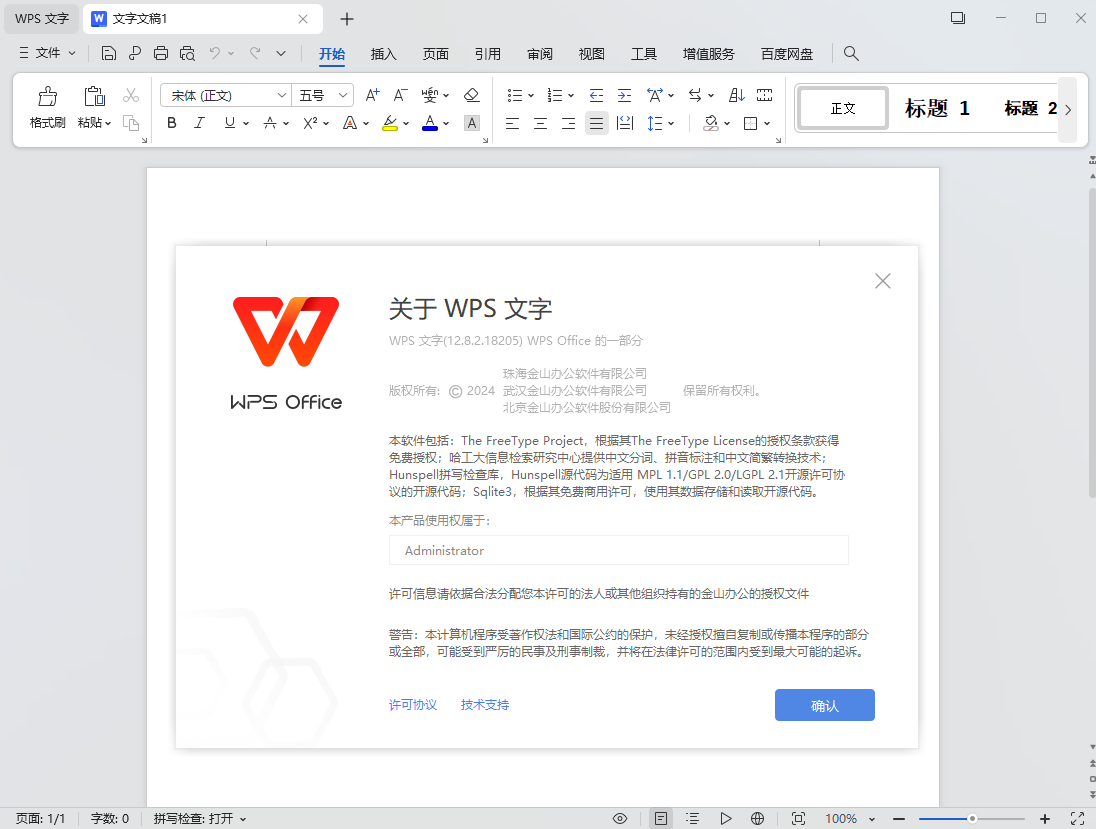Toggle eye protection mode icon in status bar
The image size is (1096, 829).
(x=619, y=819)
